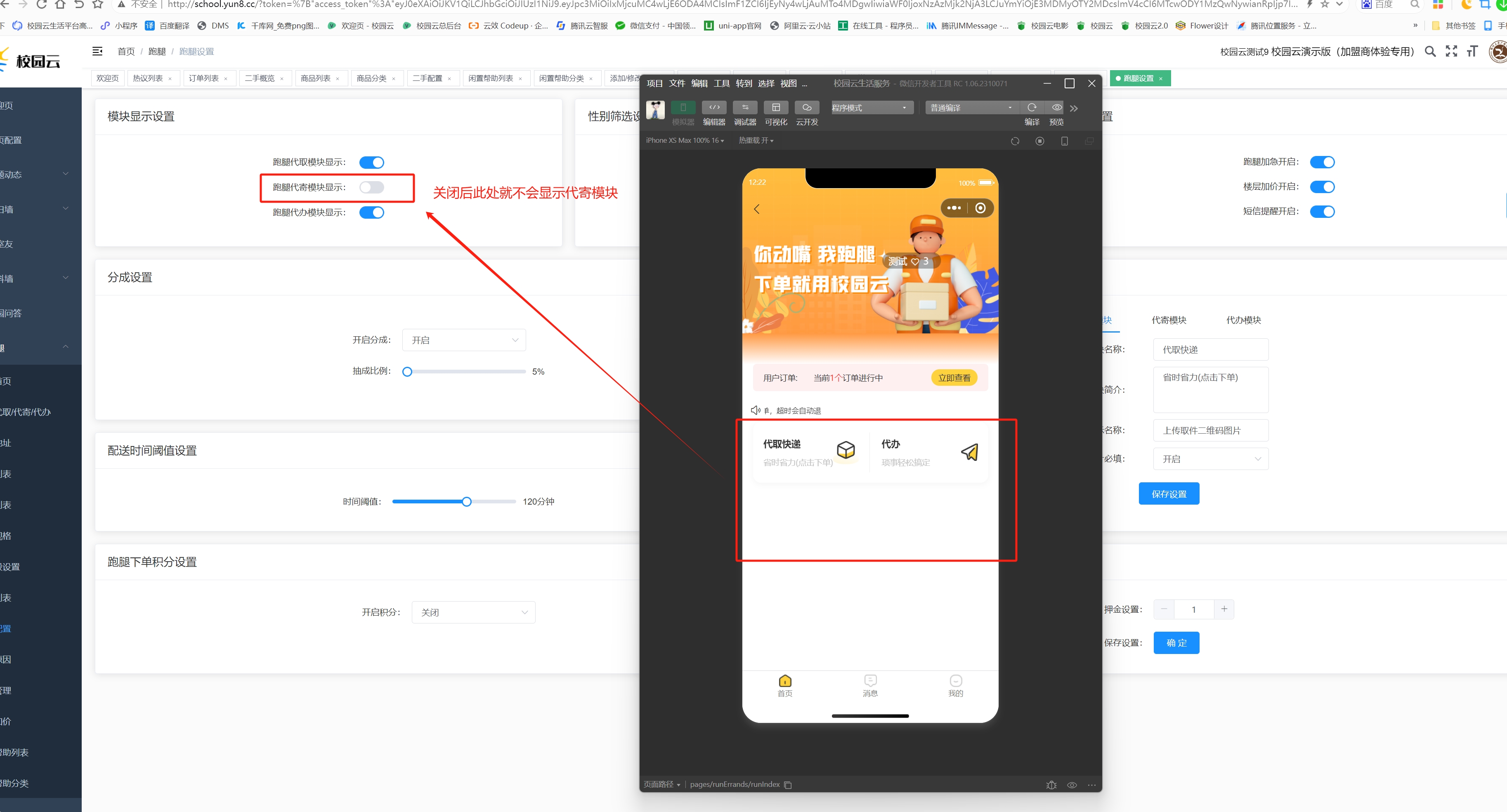Click 立即查看 in the phone simulator

[954, 378]
